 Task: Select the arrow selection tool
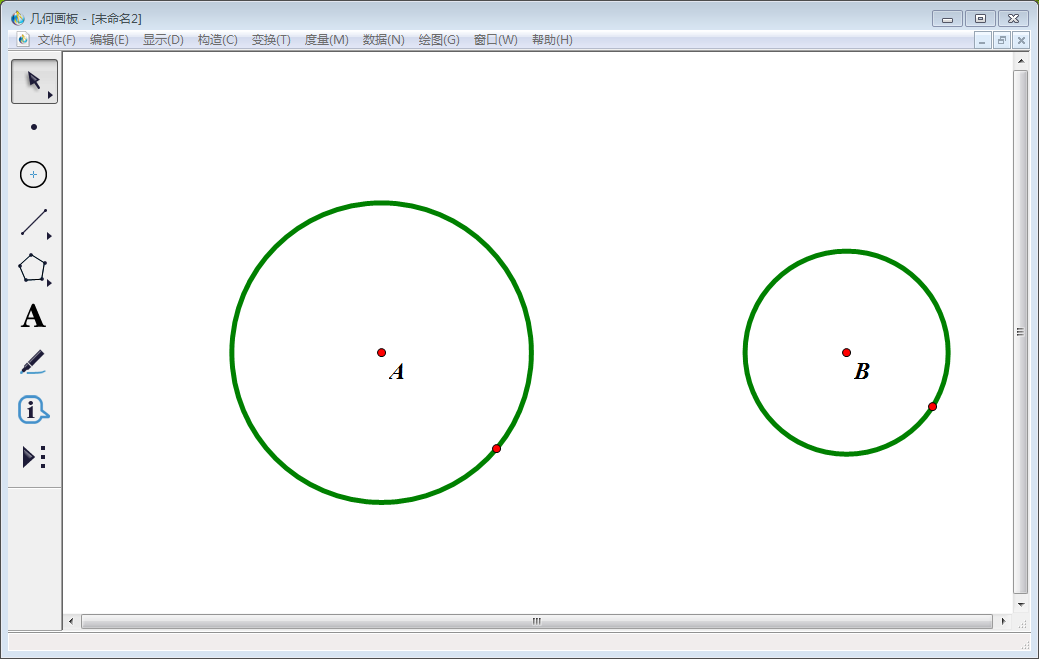[x=34, y=81]
